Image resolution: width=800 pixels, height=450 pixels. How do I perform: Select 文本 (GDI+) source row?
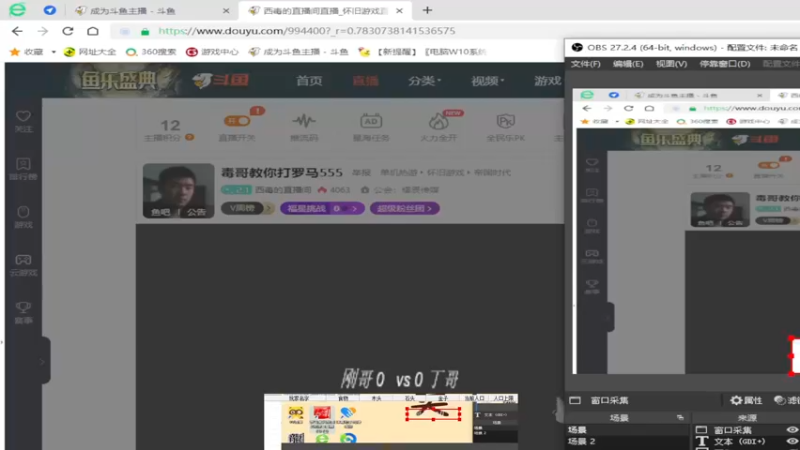[746, 441]
